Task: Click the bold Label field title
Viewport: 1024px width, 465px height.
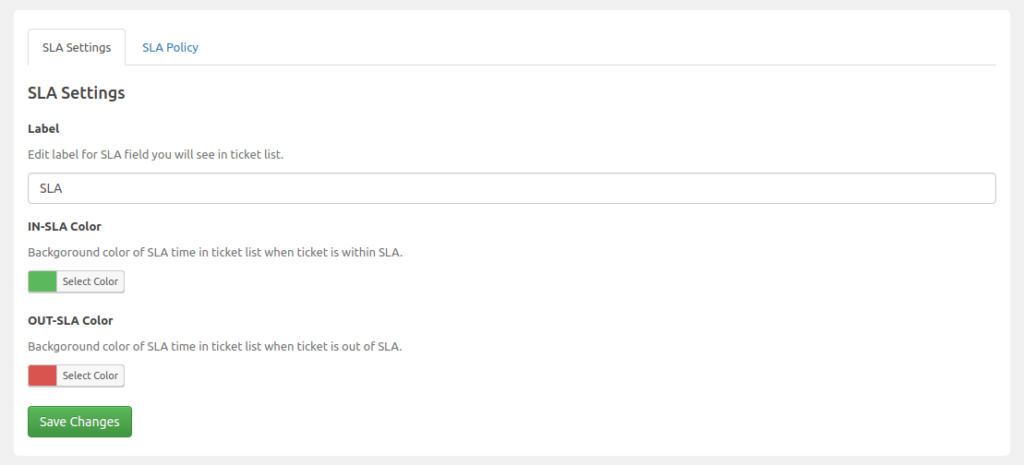Action: 44,128
